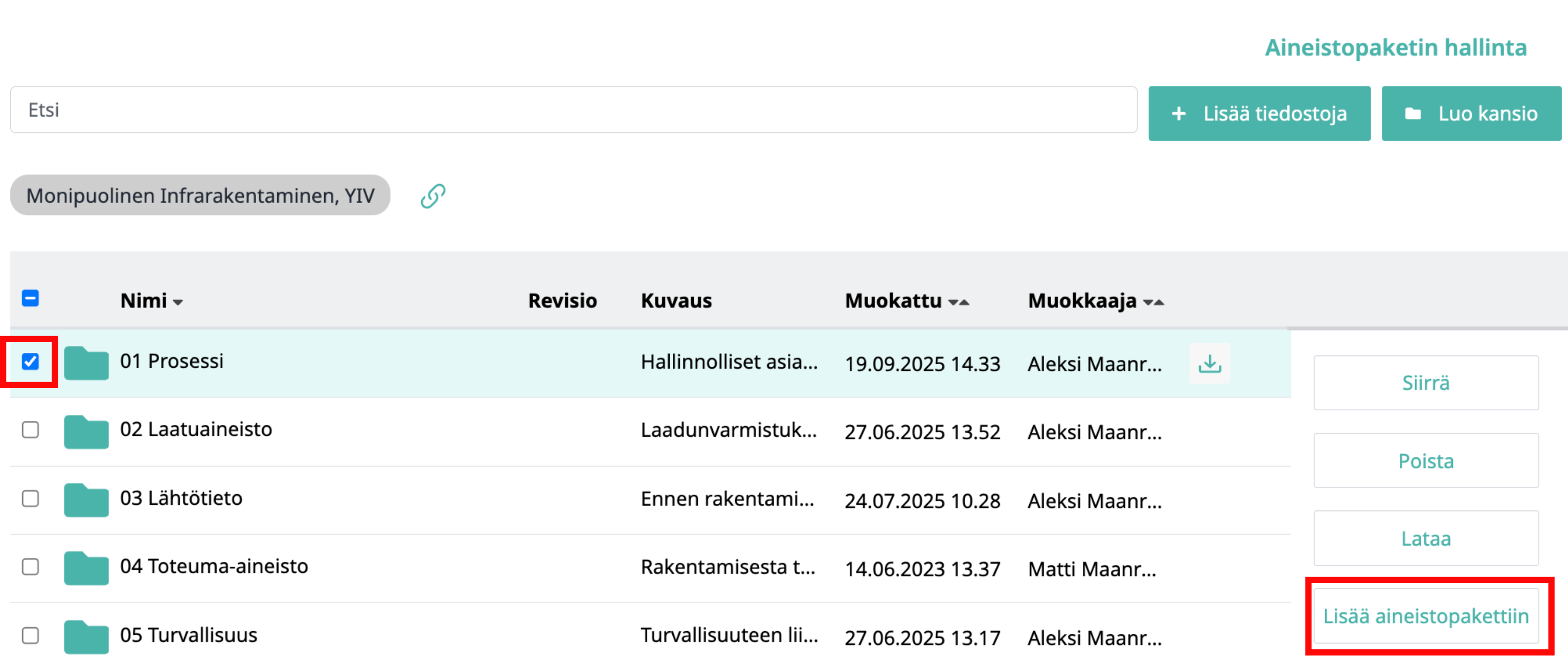Check the 02 Laatuaineisto checkbox
Viewport: 1568px width, 667px height.
pyautogui.click(x=31, y=430)
